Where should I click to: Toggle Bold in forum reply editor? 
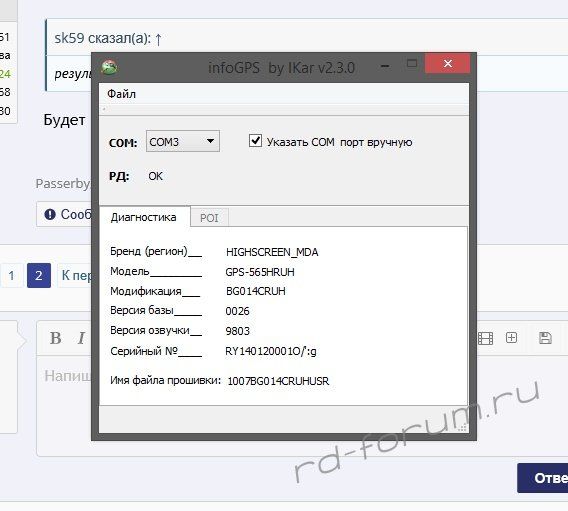[x=55, y=338]
